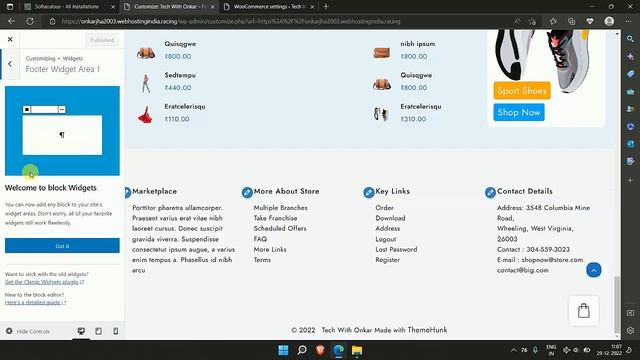Image resolution: width=640 pixels, height=360 pixels.
Task: Open a new browser tab
Action: (x=326, y=7)
